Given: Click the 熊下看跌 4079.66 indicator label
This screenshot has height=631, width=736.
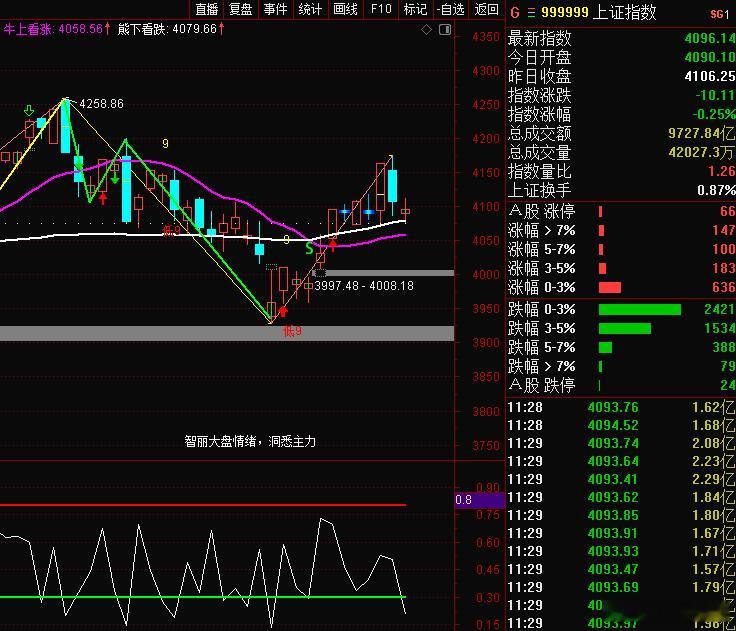Looking at the screenshot, I should click(171, 29).
